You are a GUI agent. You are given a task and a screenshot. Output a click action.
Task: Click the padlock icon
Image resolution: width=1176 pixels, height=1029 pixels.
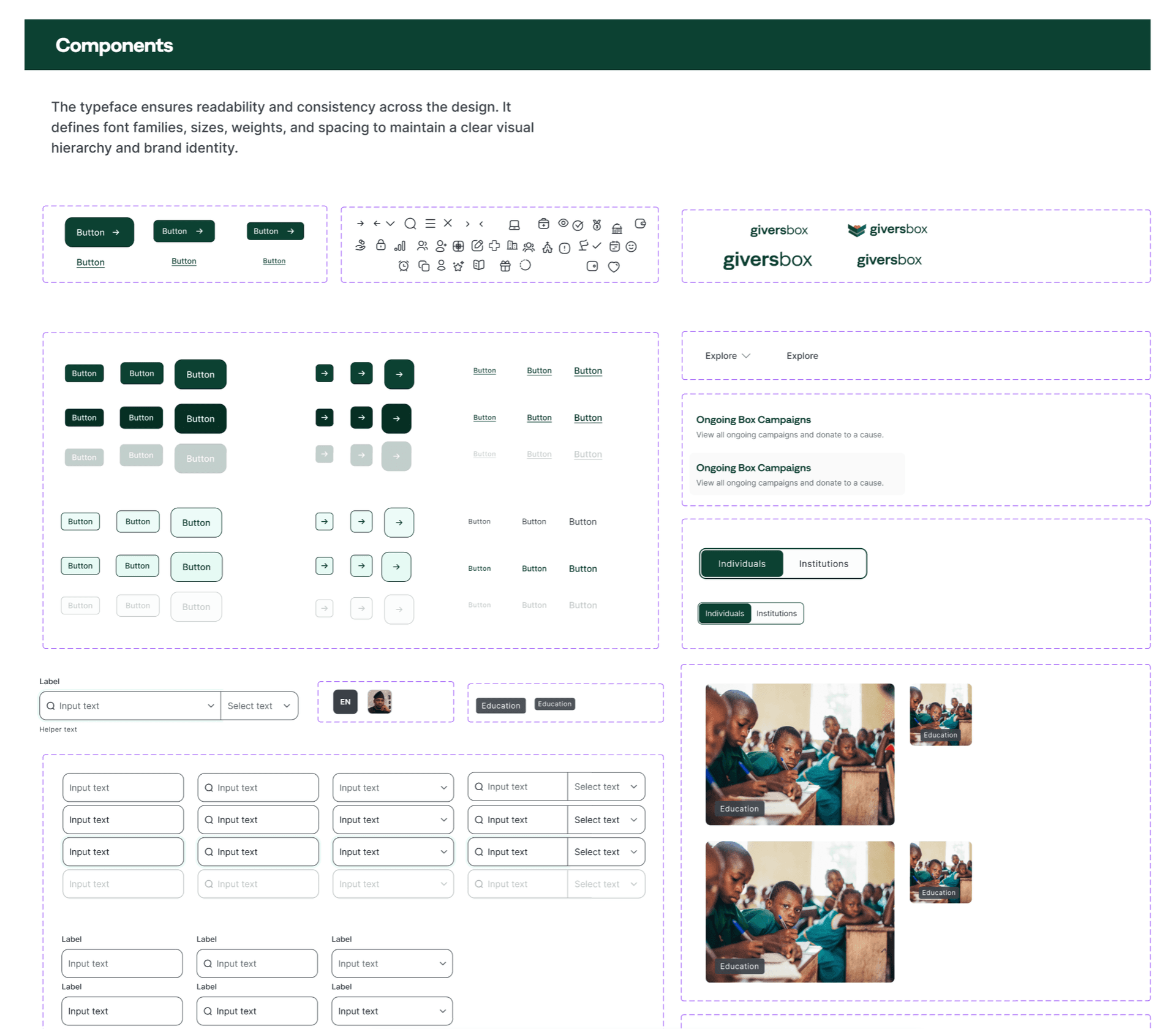tap(380, 245)
